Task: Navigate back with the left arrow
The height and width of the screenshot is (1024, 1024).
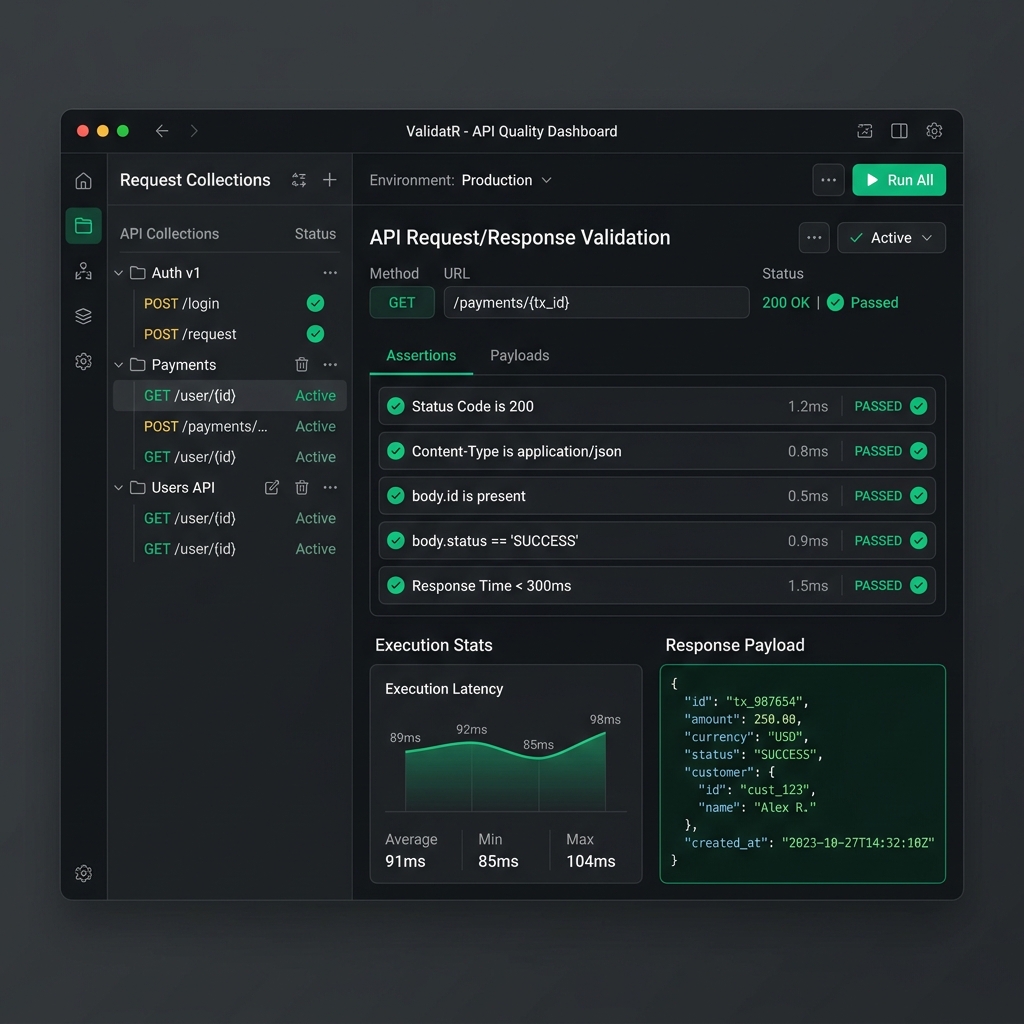Action: [162, 131]
